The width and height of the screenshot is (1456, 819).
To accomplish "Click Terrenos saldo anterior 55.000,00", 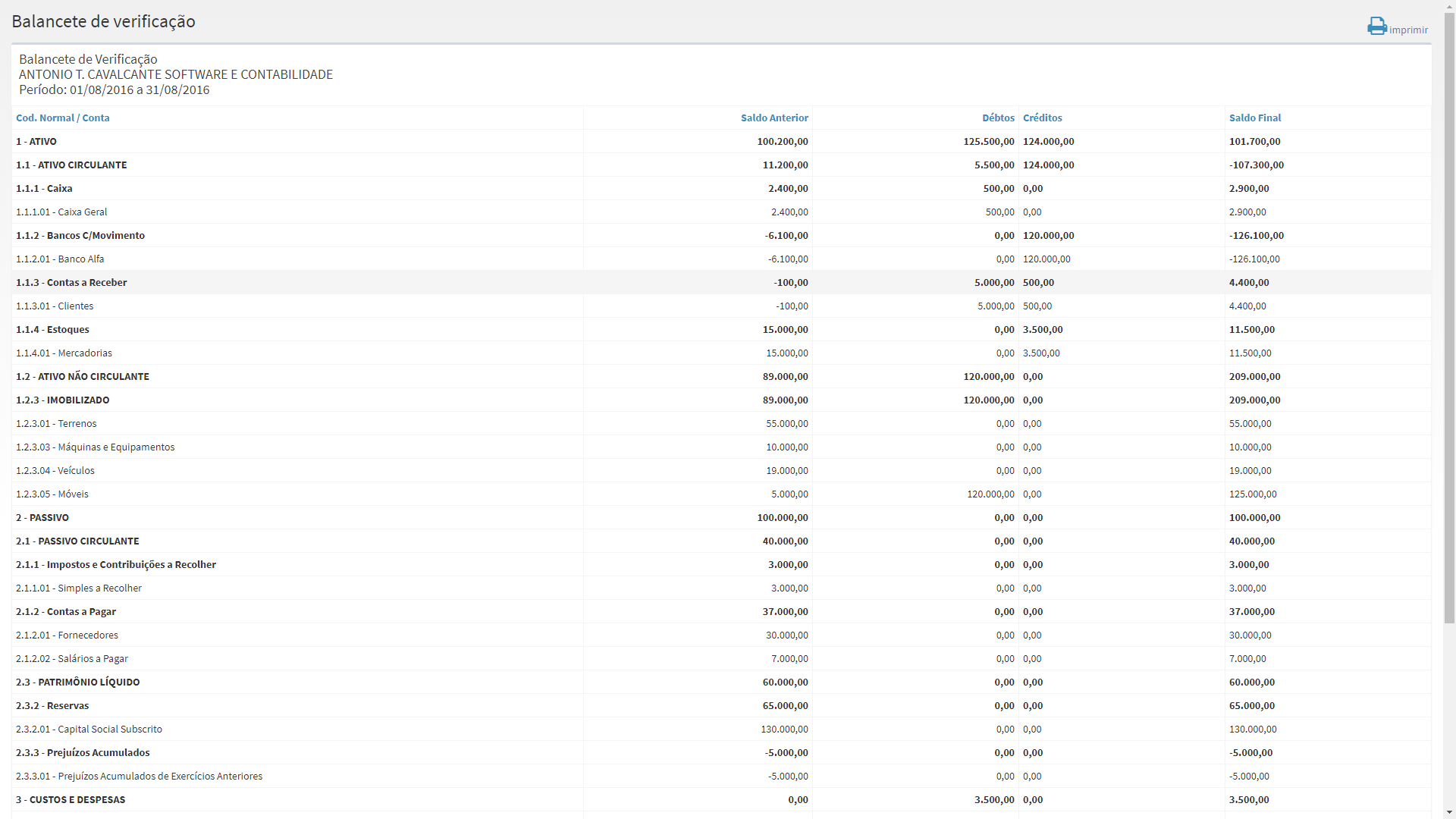I will coord(787,423).
